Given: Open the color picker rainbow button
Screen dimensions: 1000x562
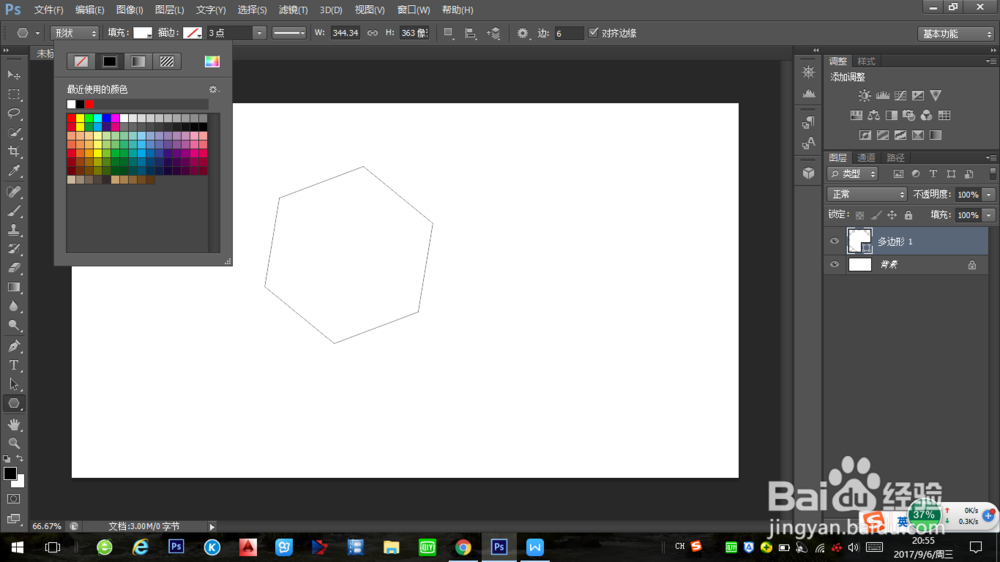Looking at the screenshot, I should click(x=212, y=61).
